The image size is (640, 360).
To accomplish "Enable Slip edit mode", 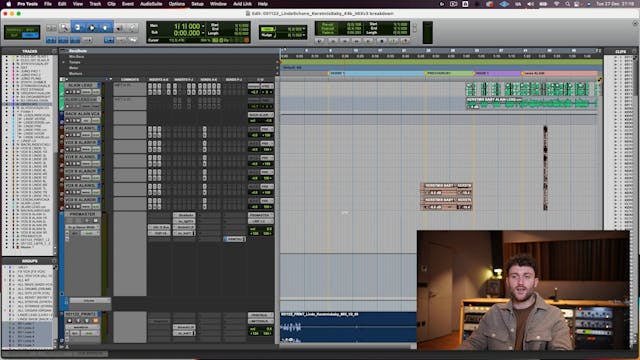I will click(14, 35).
